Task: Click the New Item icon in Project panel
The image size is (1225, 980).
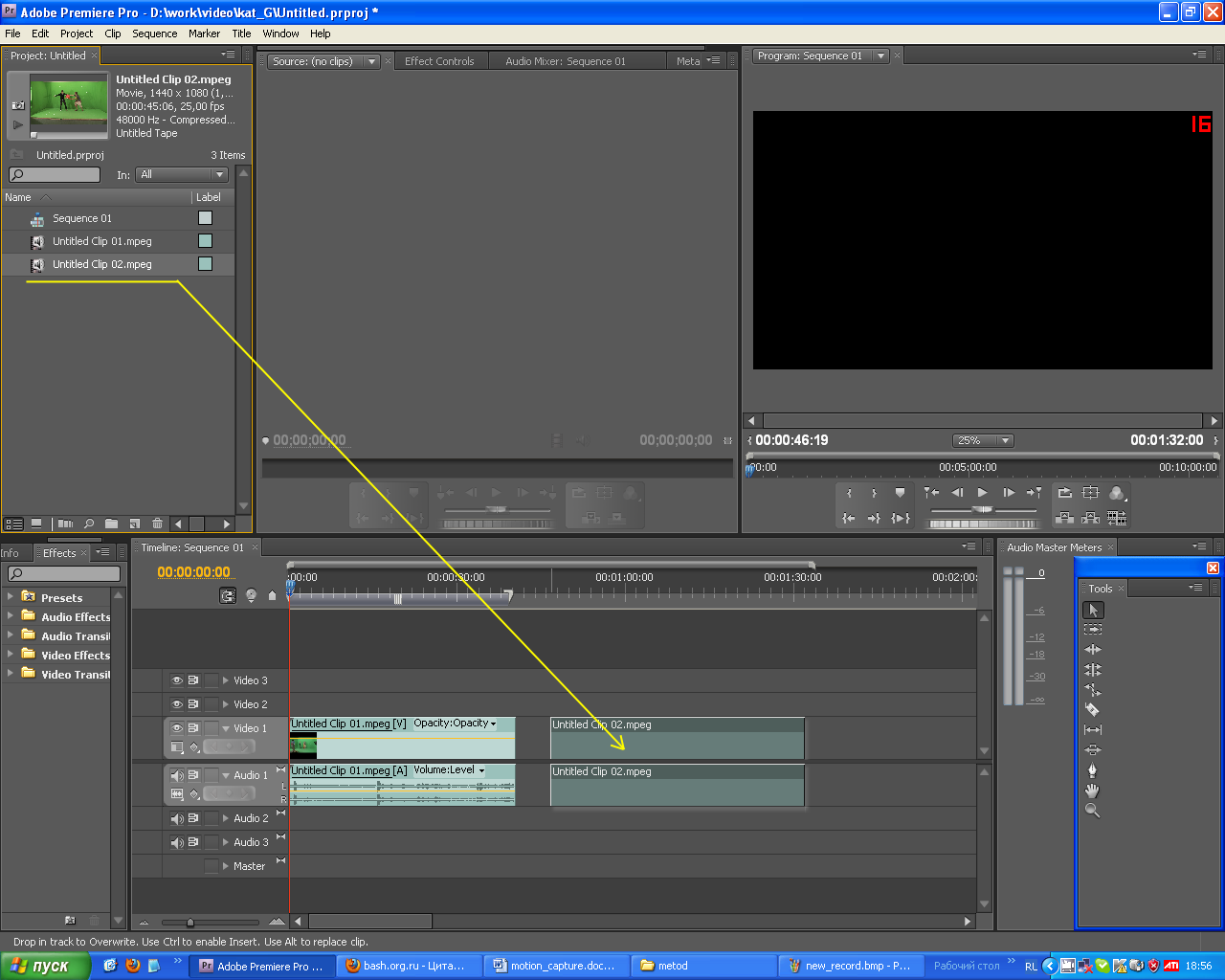Action: (x=134, y=523)
